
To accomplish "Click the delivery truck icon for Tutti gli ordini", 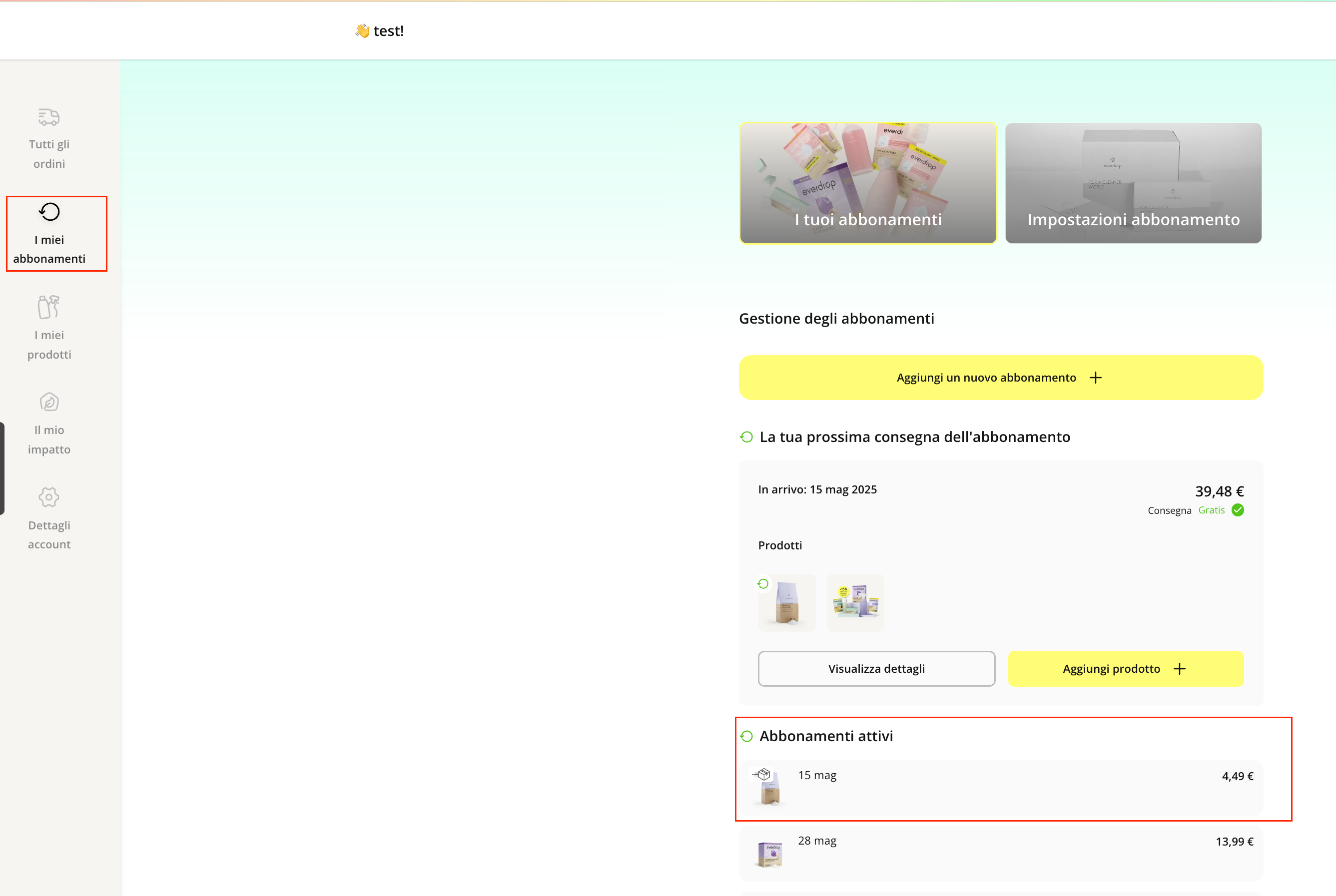I will 48,116.
